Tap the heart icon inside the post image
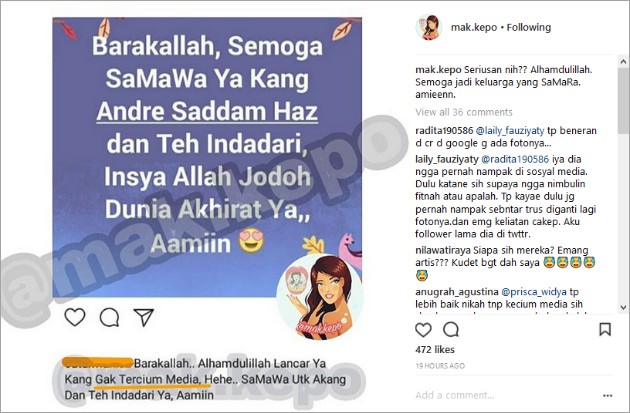 75,317
